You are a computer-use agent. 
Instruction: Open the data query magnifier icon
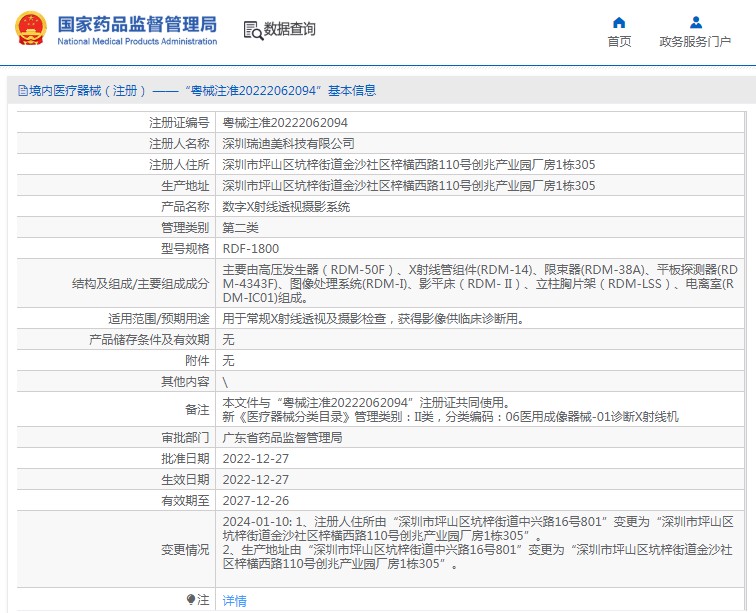coord(253,30)
